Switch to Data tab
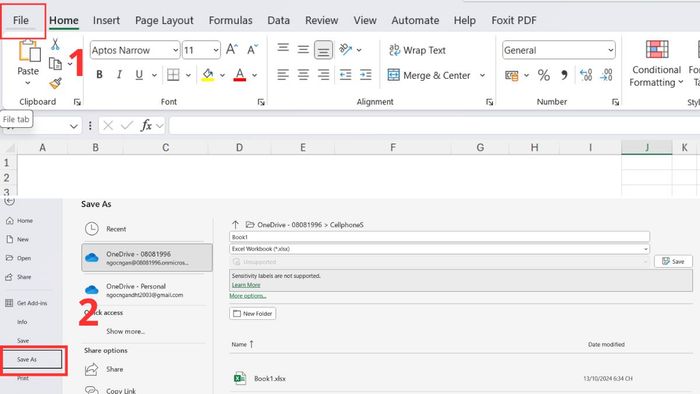 [279, 21]
